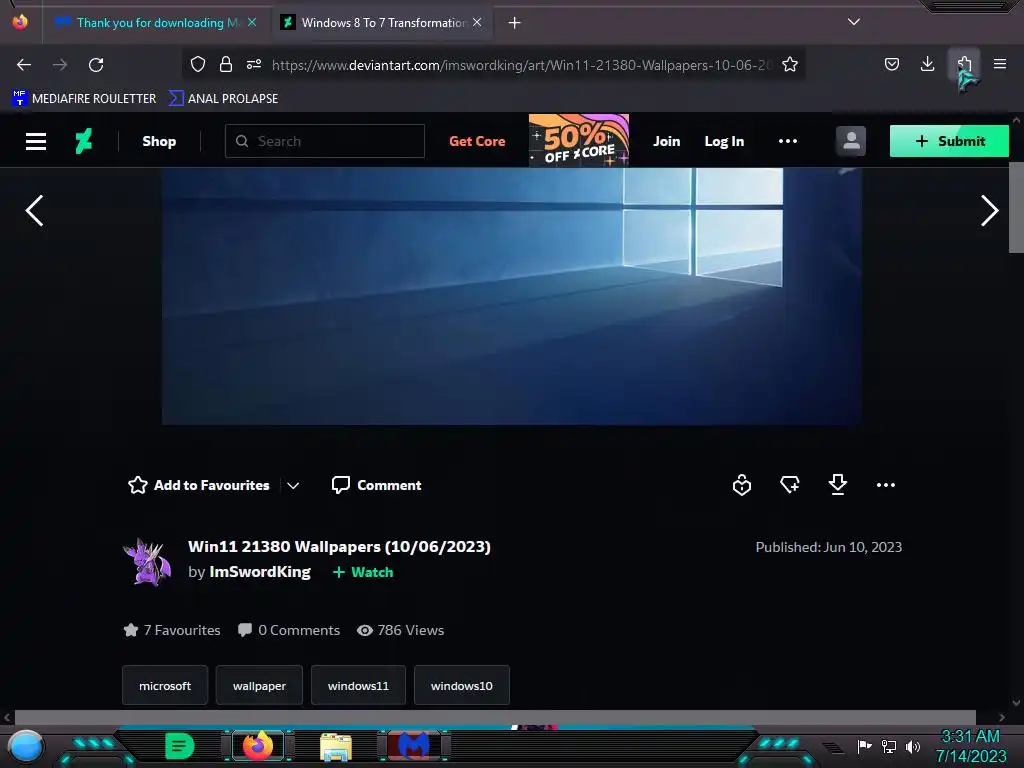1024x768 pixels.
Task: Select the 'Windows 8 To 7 Transformation' tab
Action: coord(383,23)
